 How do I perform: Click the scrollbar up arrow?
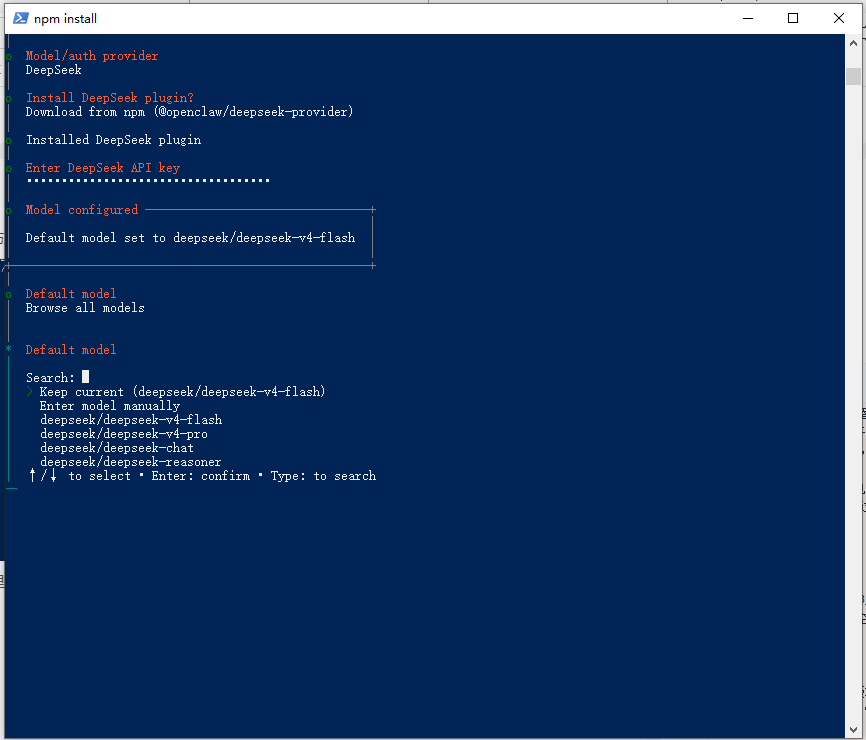(853, 43)
